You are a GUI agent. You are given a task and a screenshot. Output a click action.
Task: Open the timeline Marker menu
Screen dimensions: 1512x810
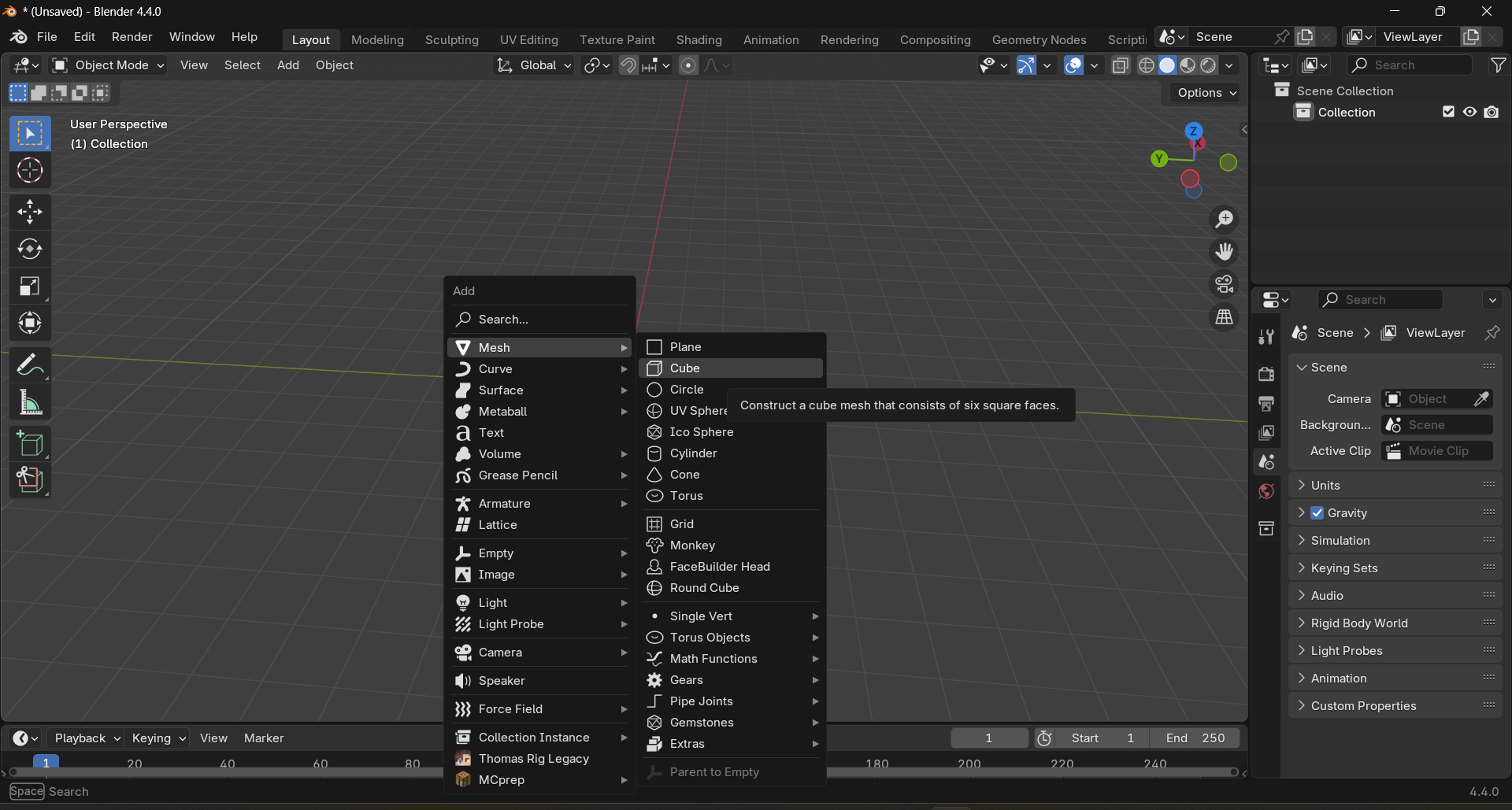264,738
